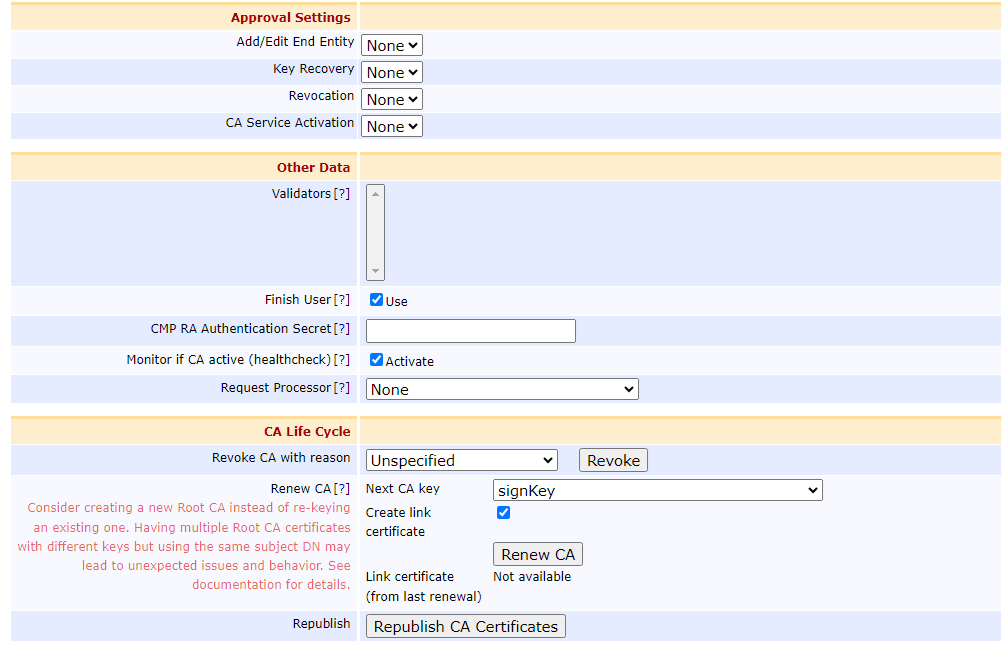Open the Add/Edit End Entity approval dropdown
The width and height of the screenshot is (1008, 646).
point(392,45)
